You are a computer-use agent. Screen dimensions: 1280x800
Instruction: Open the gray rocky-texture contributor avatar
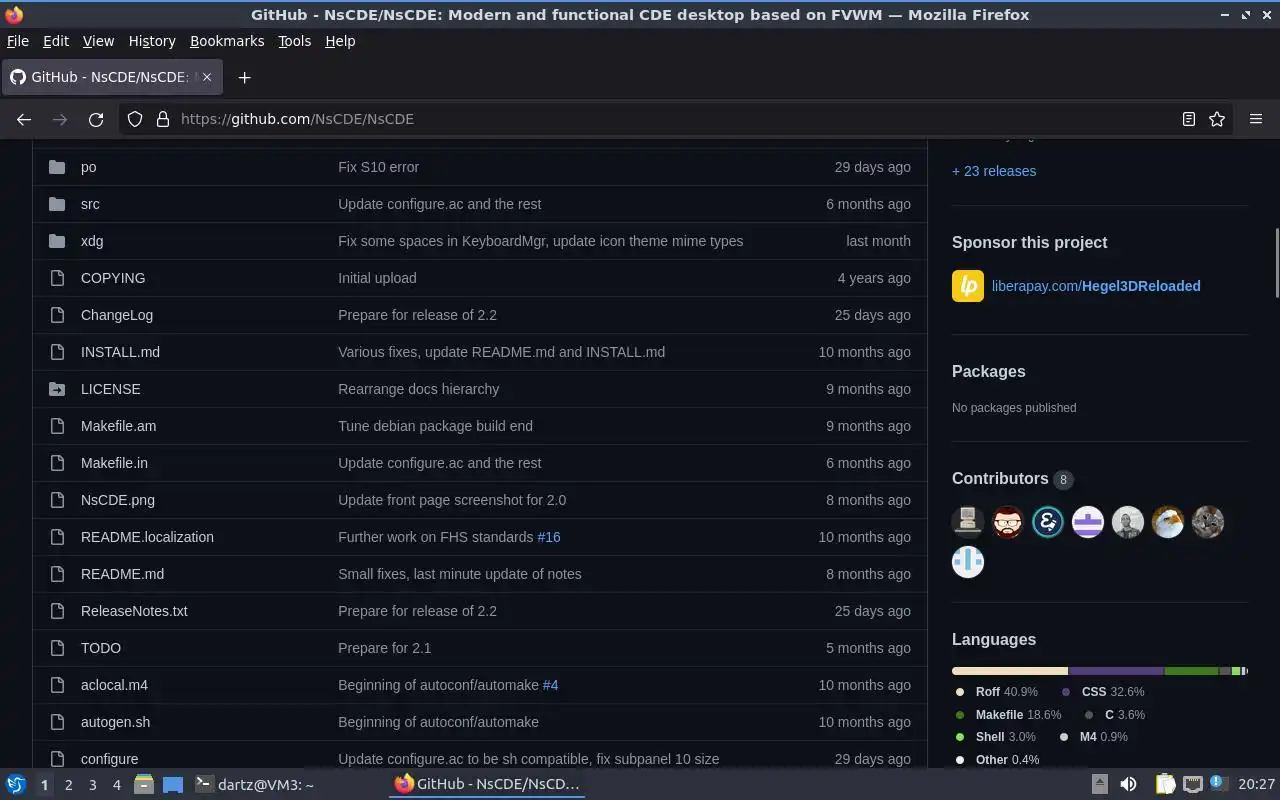pyautogui.click(x=1208, y=522)
